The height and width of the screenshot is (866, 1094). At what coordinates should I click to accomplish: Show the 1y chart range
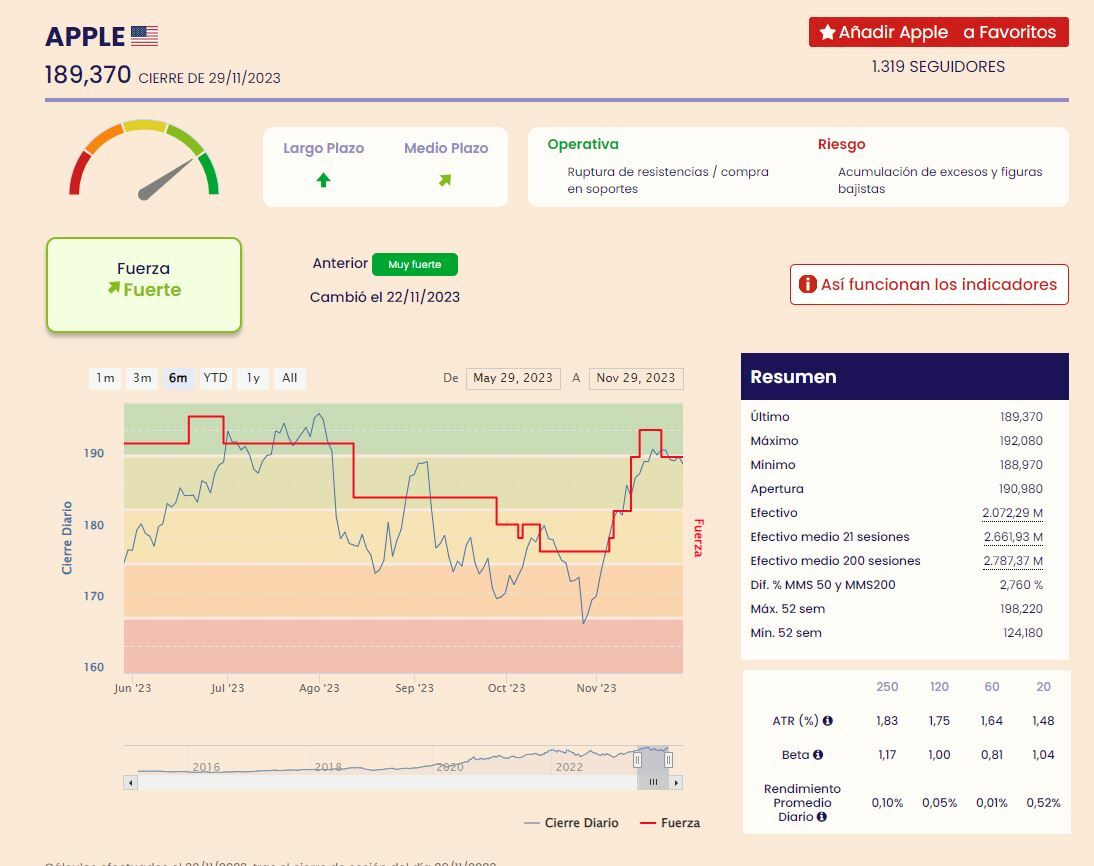point(254,378)
